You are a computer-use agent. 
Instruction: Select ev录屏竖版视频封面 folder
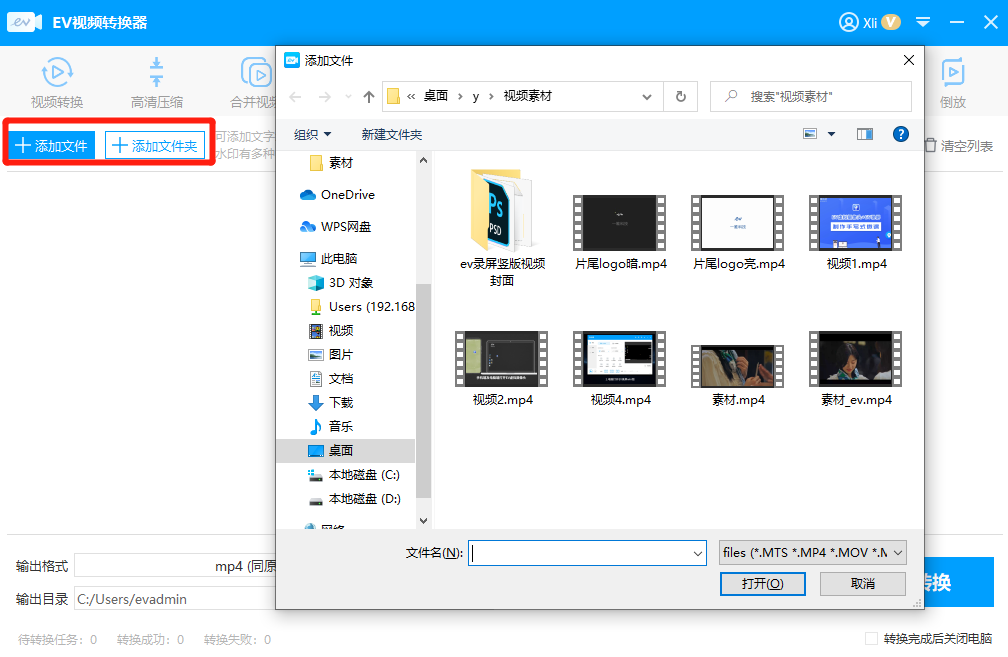(x=502, y=227)
